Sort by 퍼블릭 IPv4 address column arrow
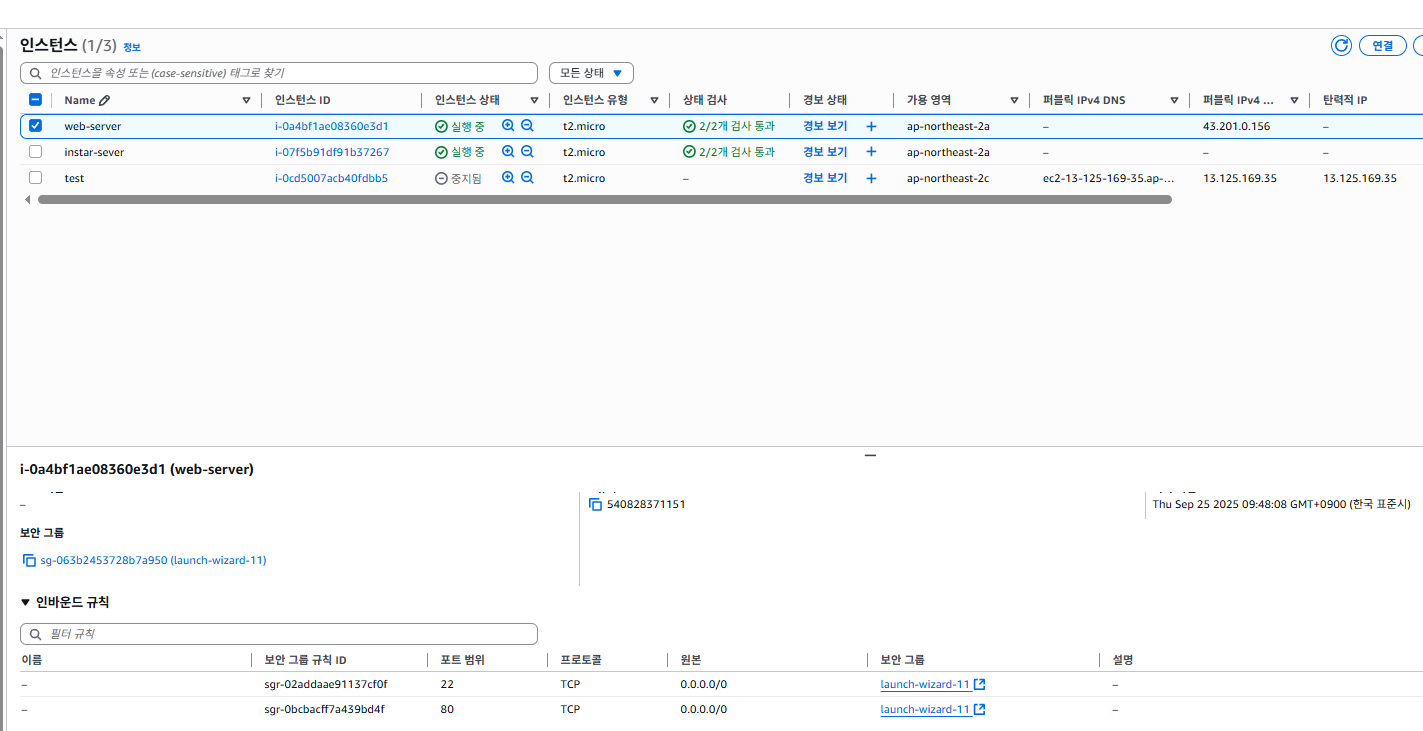This screenshot has width=1423, height=731. (x=1294, y=100)
